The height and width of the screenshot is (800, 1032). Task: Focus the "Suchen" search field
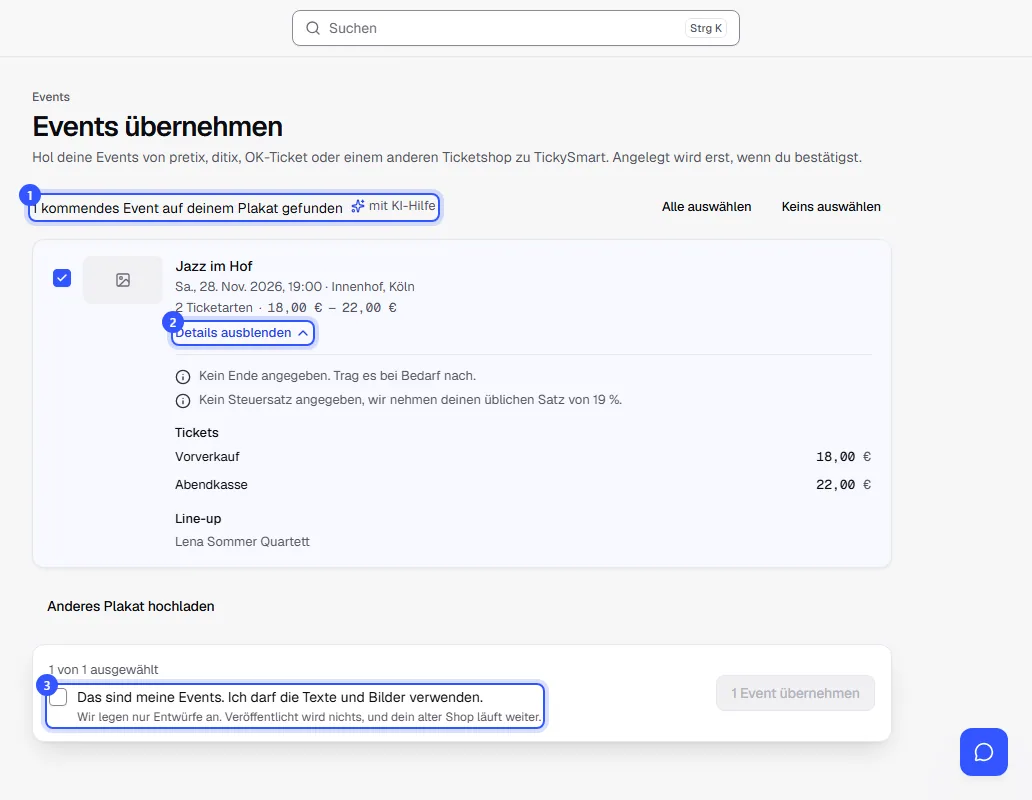tap(516, 28)
